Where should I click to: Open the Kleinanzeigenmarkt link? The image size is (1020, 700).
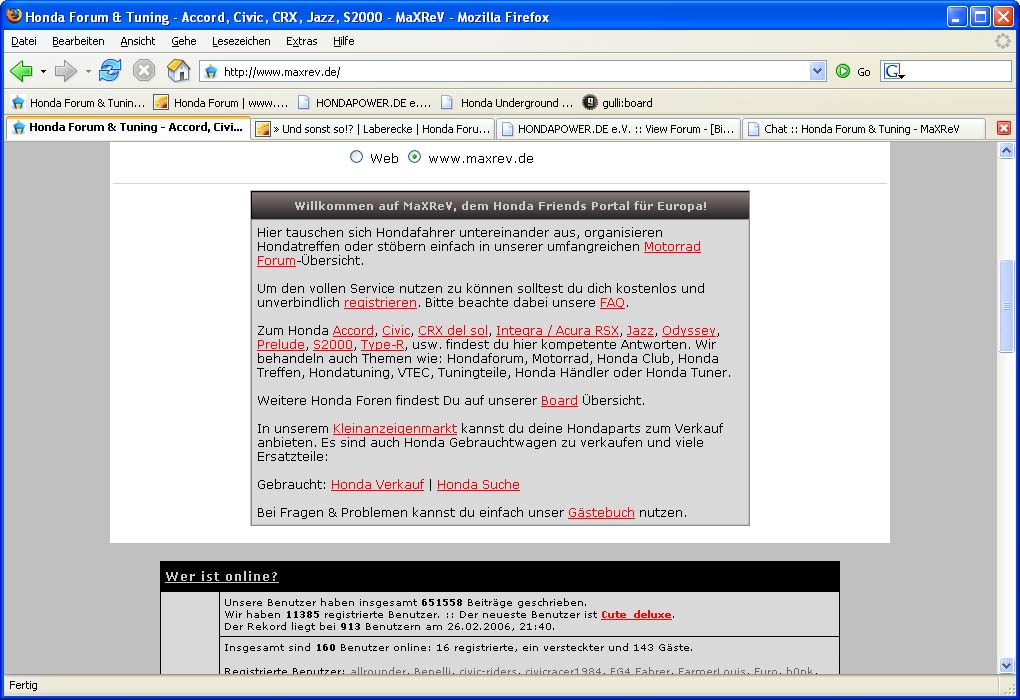[x=394, y=428]
